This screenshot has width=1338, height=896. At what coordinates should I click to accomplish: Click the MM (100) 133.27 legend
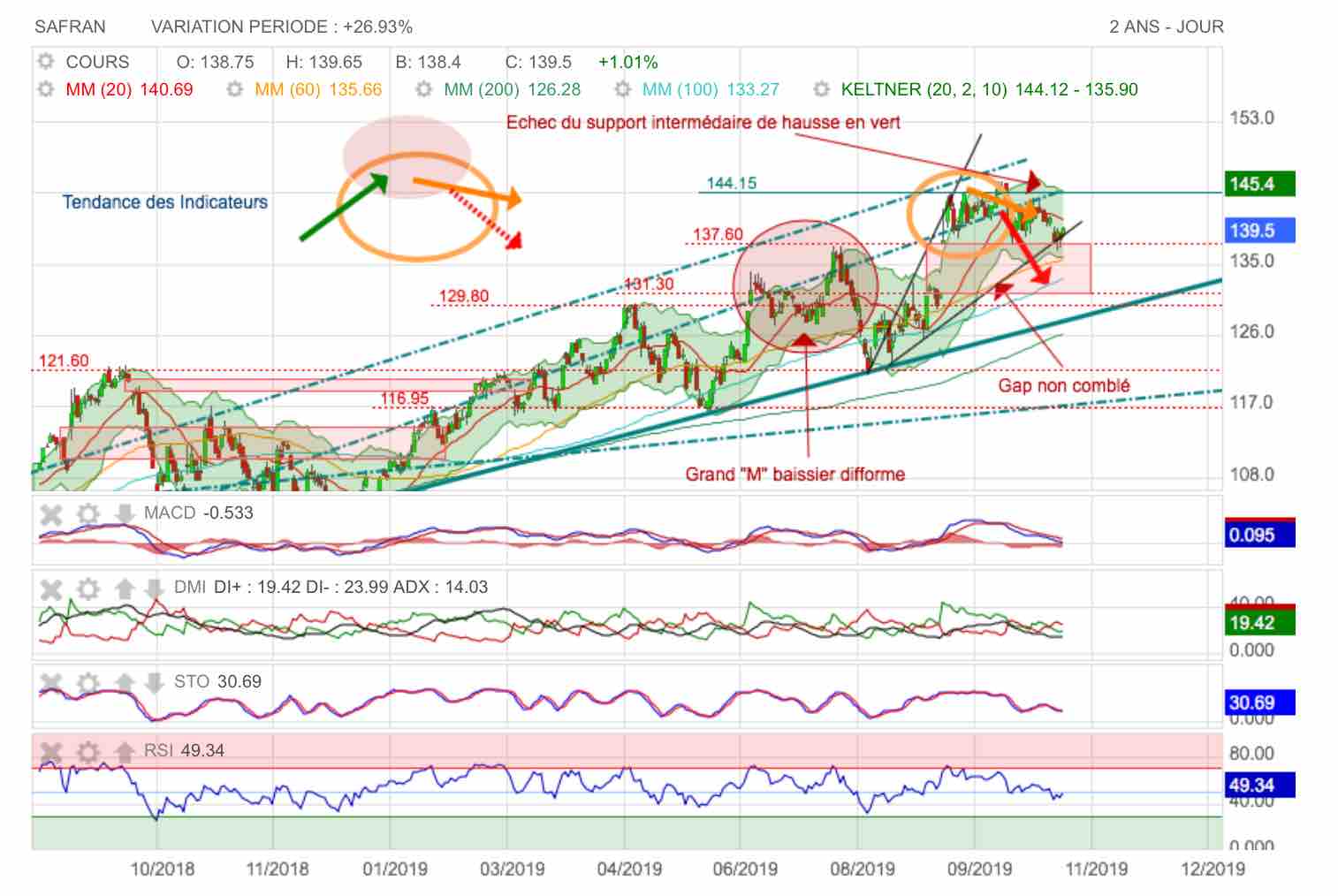point(711,89)
